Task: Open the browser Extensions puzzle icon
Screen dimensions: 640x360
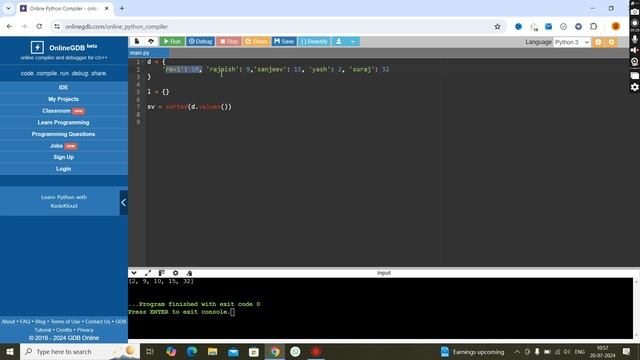Action: click(593, 27)
